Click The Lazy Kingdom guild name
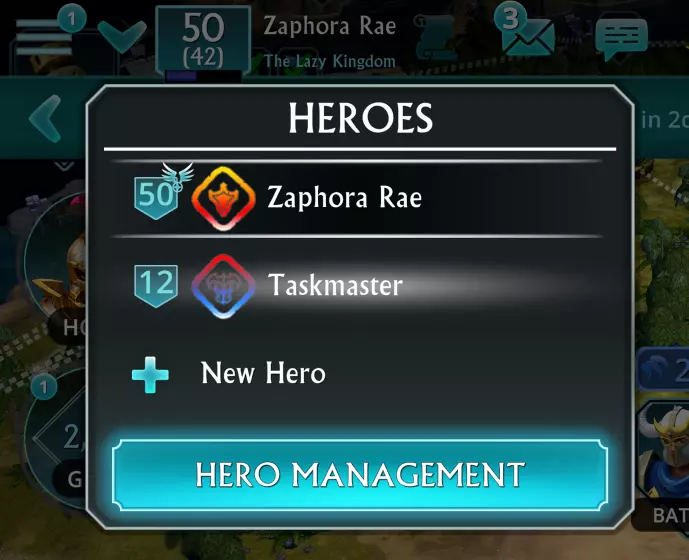Screen dimensions: 689x560 (x=330, y=61)
